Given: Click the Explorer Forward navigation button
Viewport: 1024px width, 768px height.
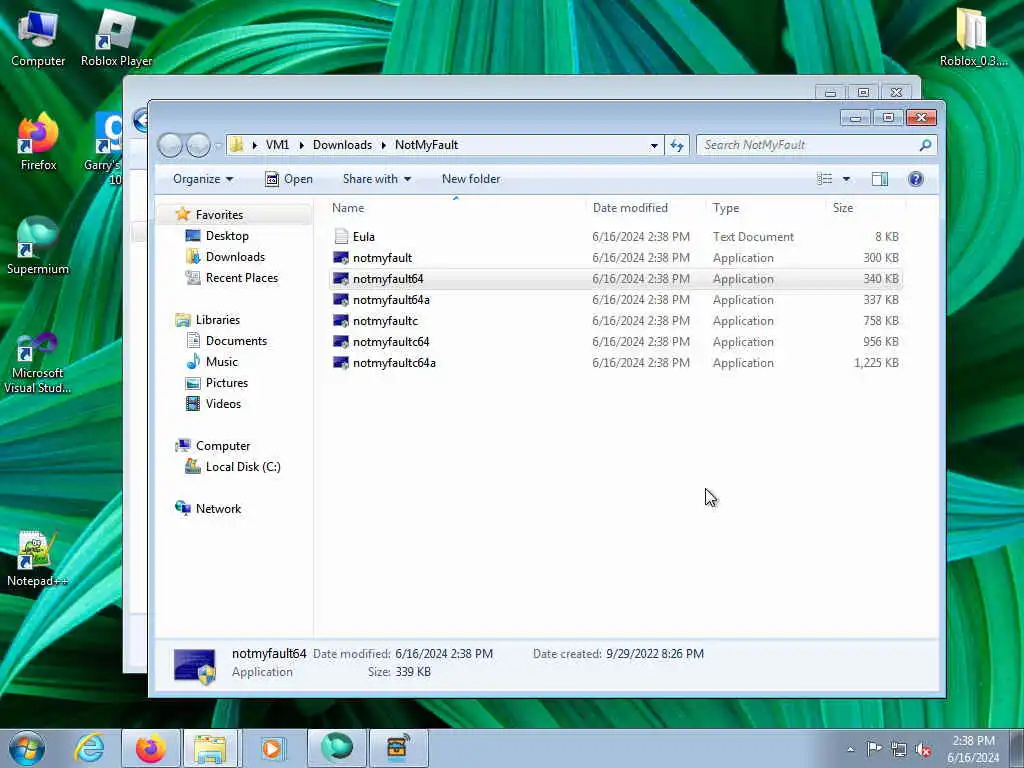Looking at the screenshot, I should 199,145.
